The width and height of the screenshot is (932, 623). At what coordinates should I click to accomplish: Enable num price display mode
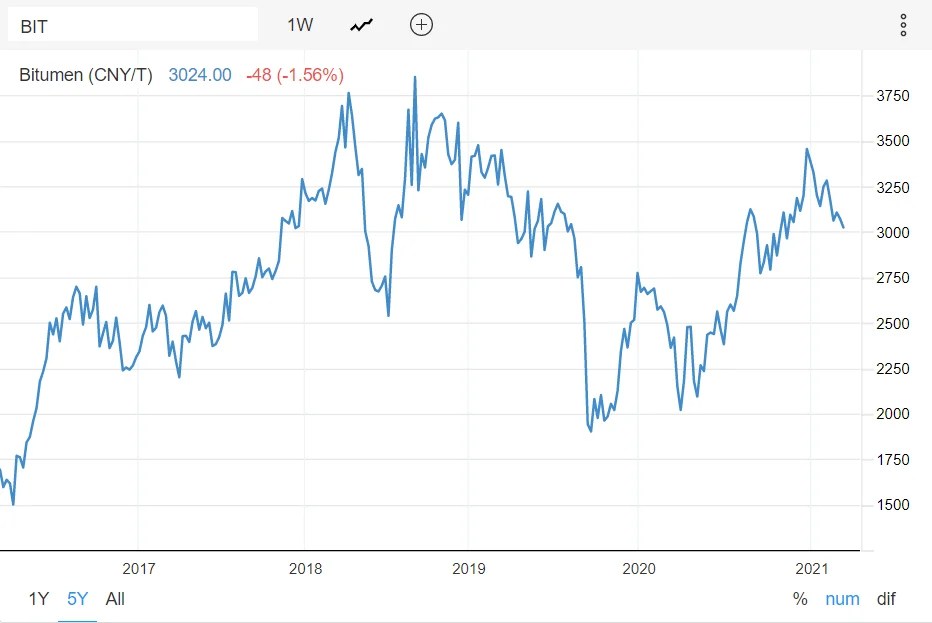tap(842, 598)
